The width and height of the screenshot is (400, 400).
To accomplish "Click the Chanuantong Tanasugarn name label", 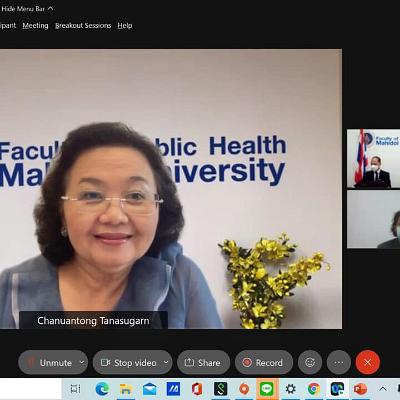I will point(93,321).
